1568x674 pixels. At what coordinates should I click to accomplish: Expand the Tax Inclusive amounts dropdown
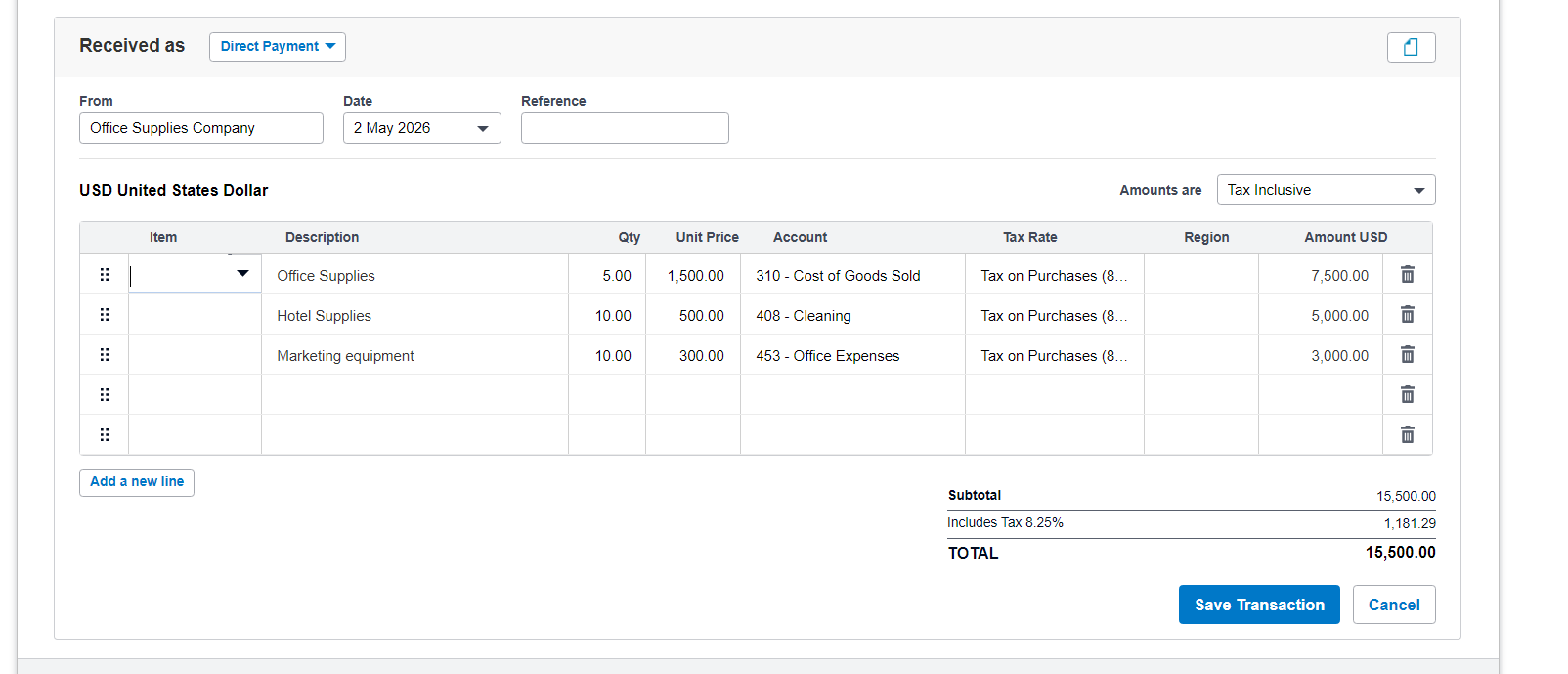[x=1326, y=190]
